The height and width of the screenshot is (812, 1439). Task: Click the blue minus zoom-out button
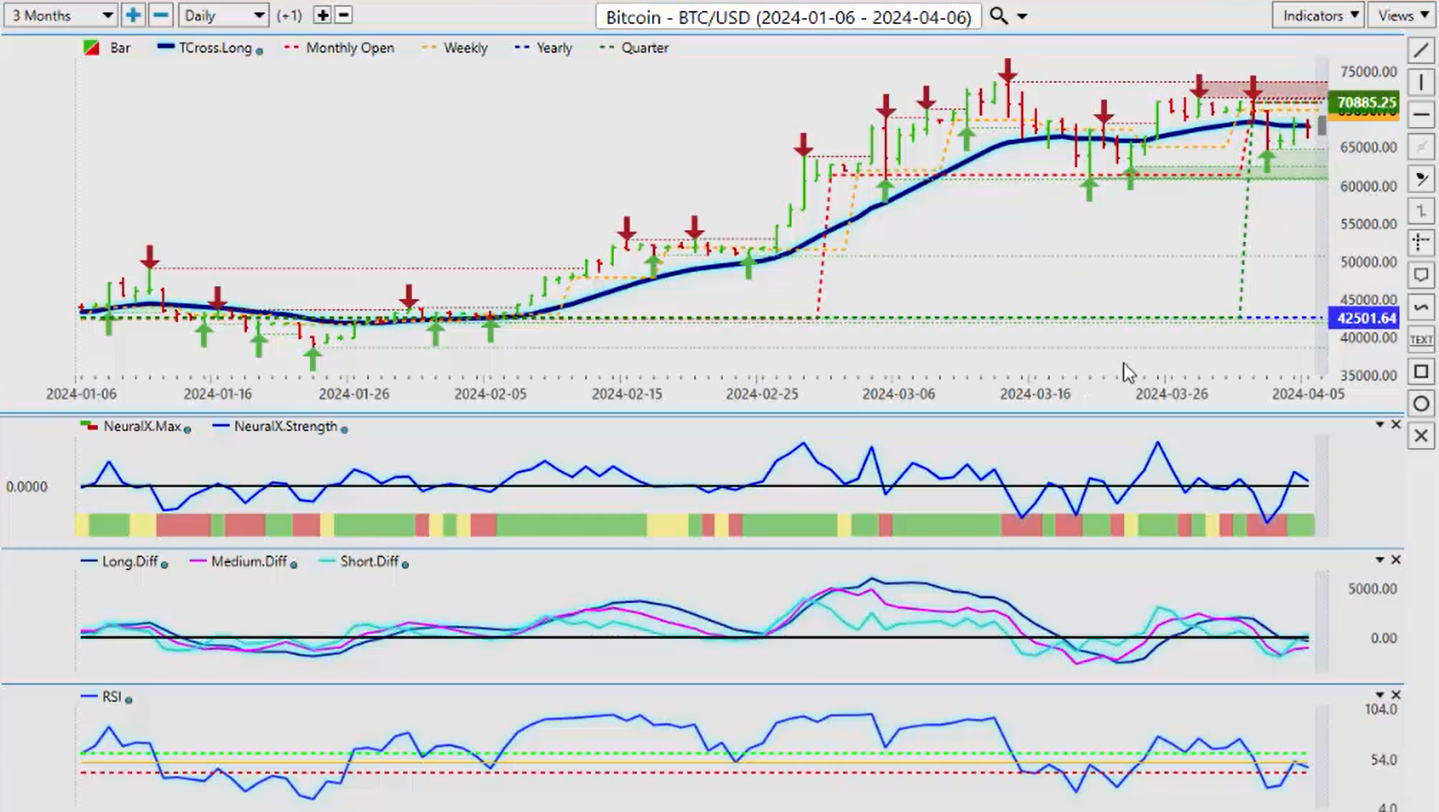pyautogui.click(x=160, y=15)
